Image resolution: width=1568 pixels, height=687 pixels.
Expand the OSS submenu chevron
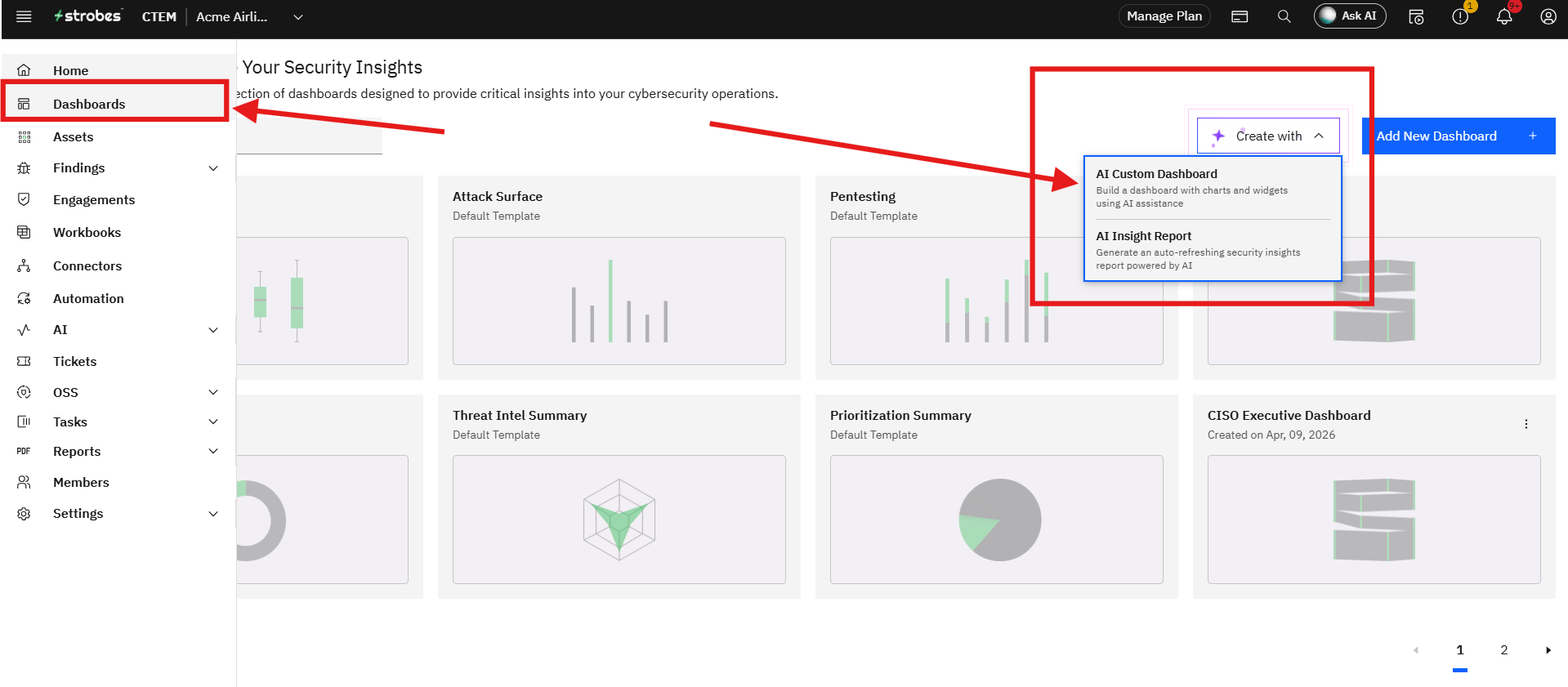coord(213,392)
